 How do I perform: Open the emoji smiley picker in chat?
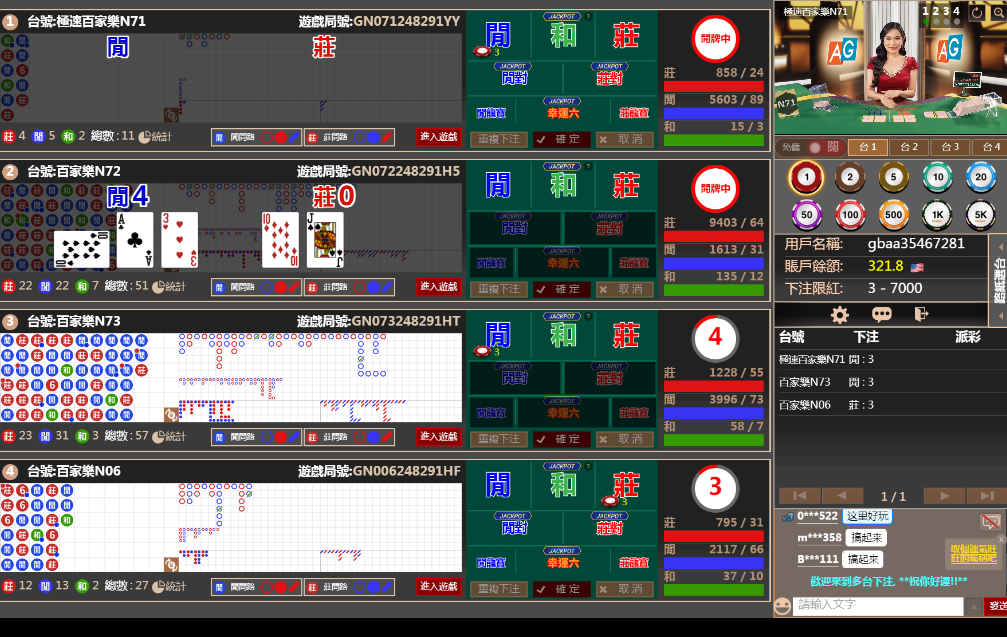(782, 606)
